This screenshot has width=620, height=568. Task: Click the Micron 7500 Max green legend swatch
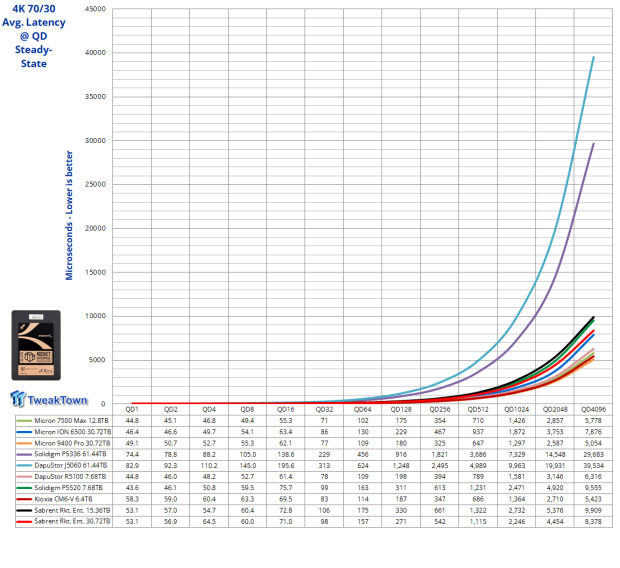point(24,420)
